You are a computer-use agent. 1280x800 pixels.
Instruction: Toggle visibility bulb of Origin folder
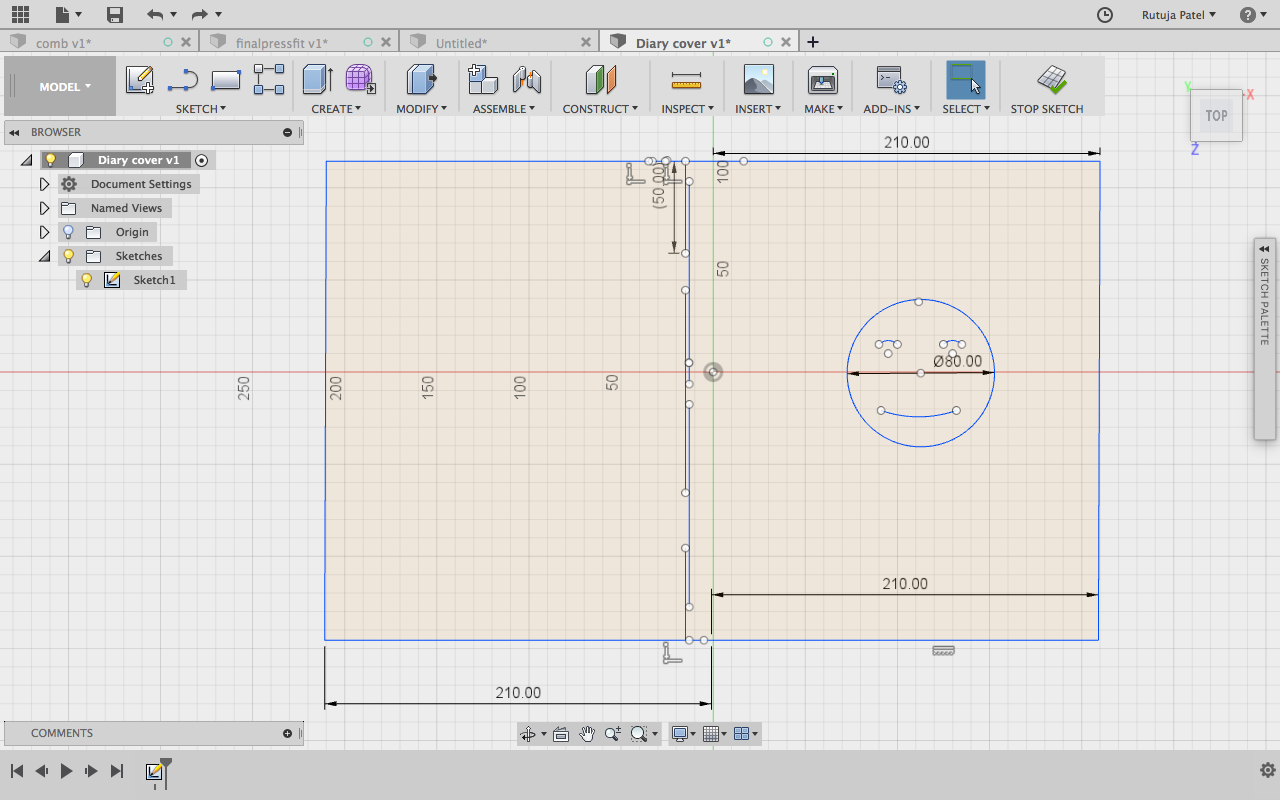pos(69,232)
